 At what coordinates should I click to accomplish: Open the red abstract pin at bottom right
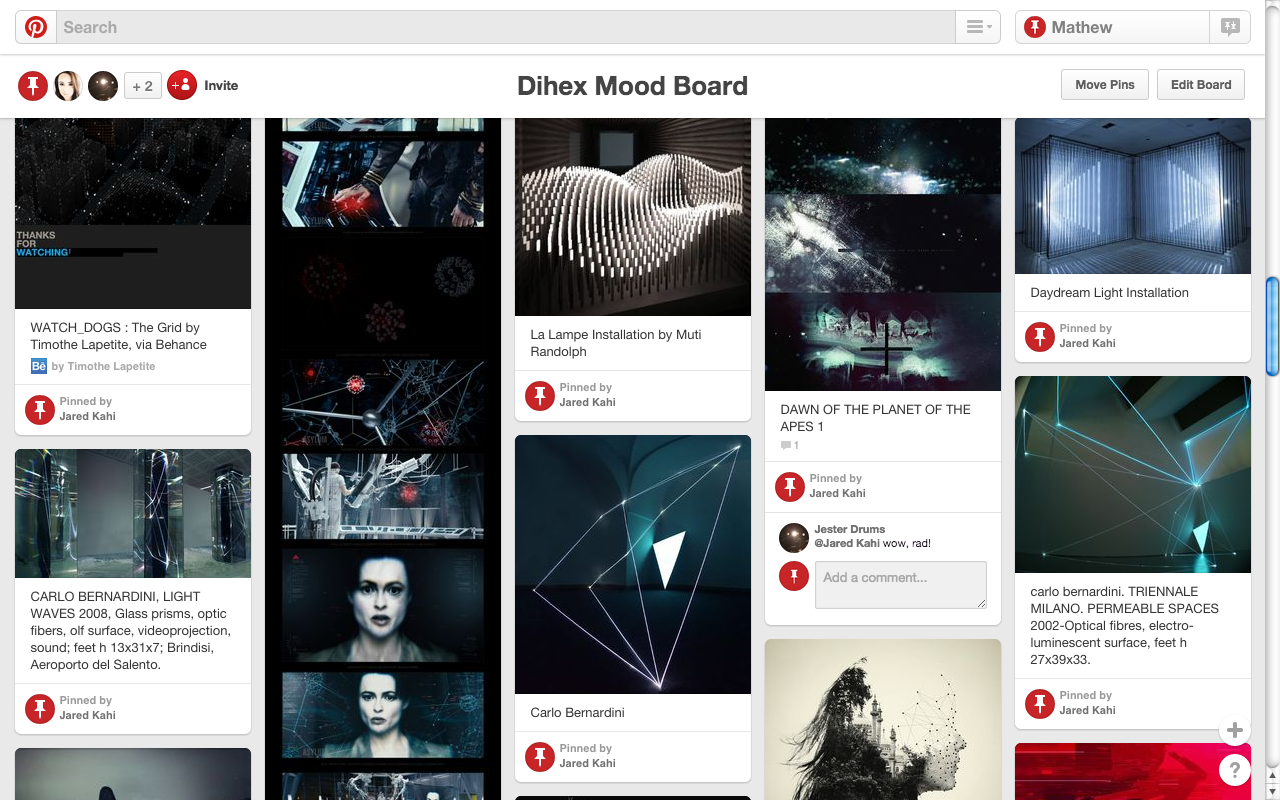pos(1133,771)
